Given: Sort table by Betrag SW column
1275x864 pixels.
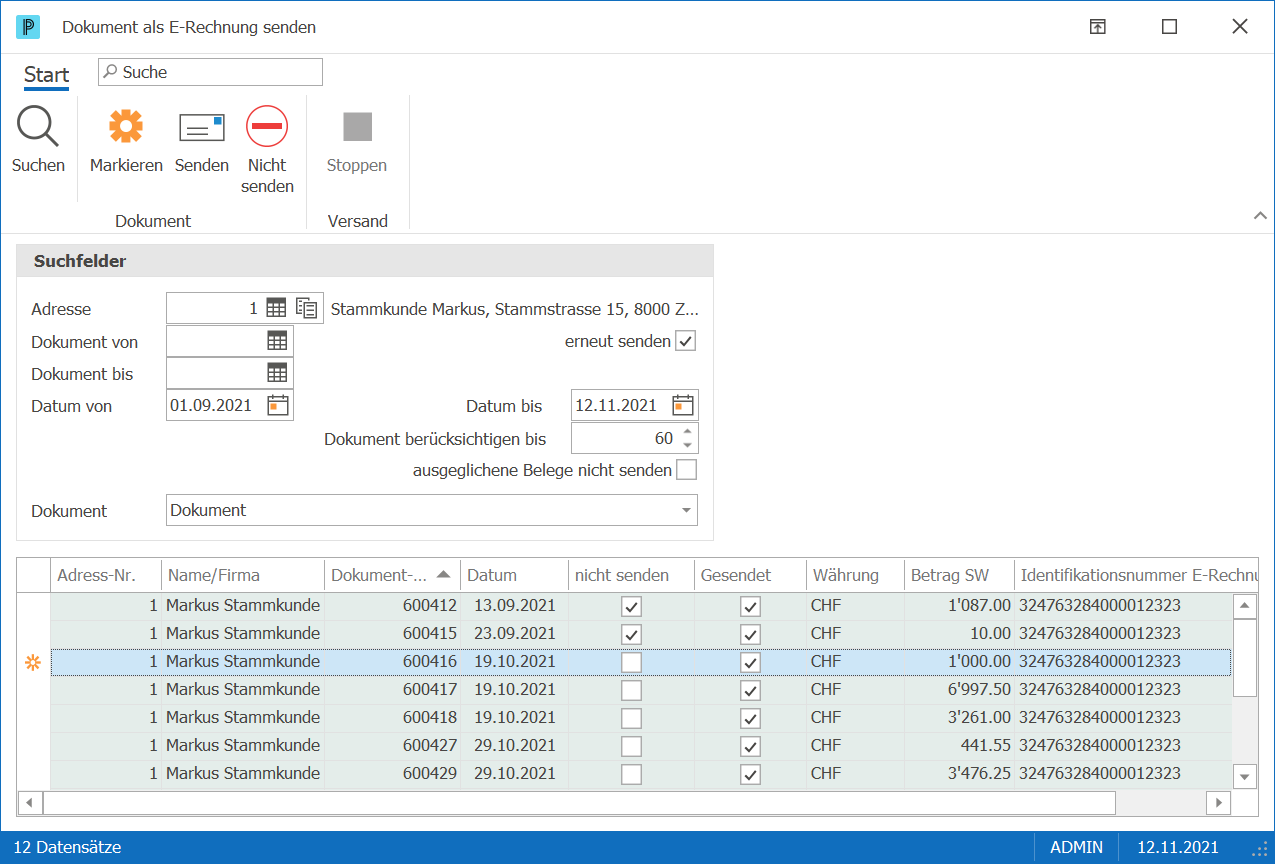Looking at the screenshot, I should [x=959, y=575].
